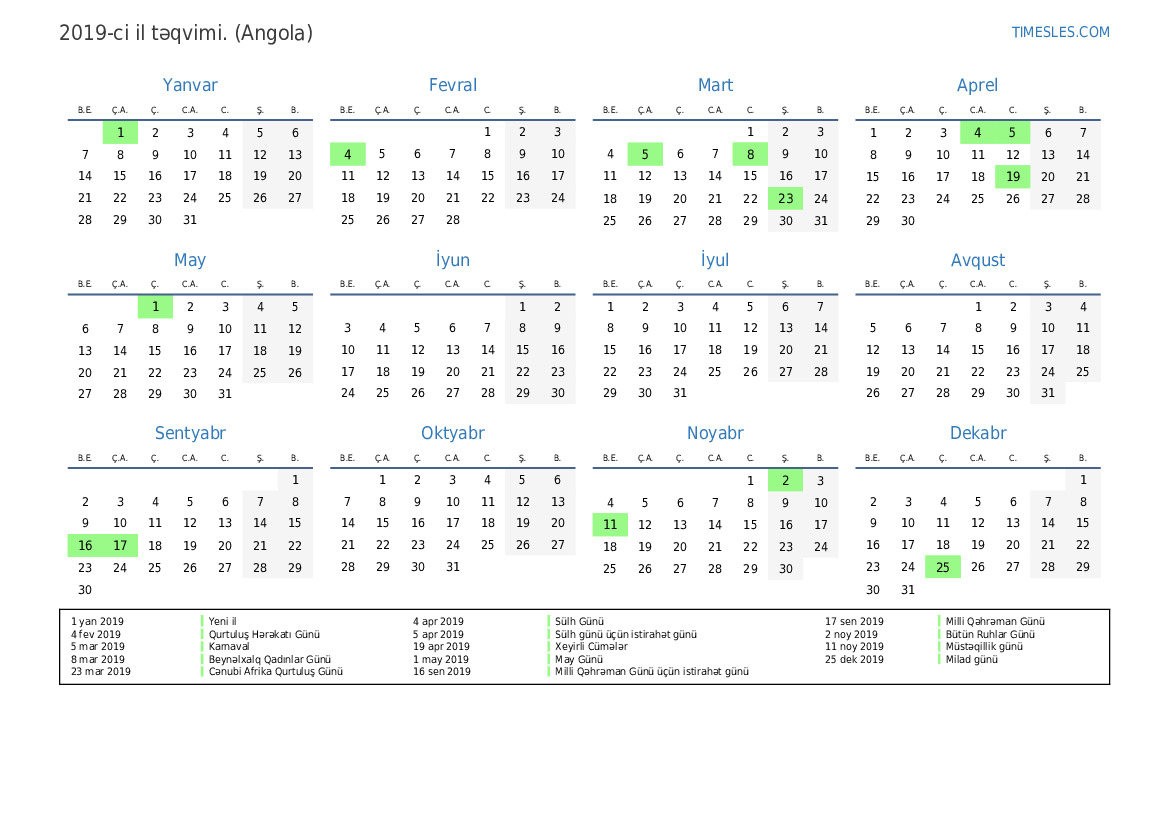The width and height of the screenshot is (1169, 827).
Task: Click the calendar title '2019-ci il təqvimi. (Angola)'
Action: point(186,33)
